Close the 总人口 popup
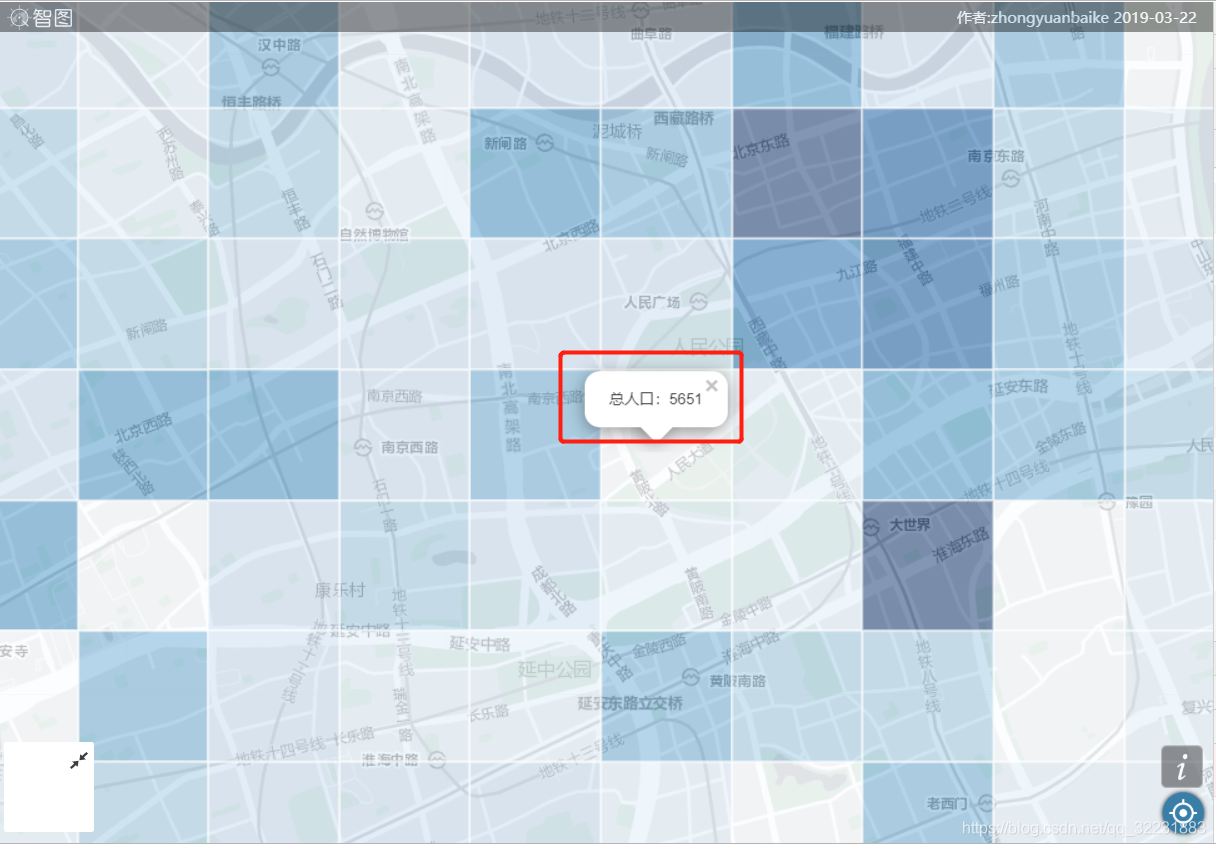Image resolution: width=1216 pixels, height=847 pixels. 711,385
